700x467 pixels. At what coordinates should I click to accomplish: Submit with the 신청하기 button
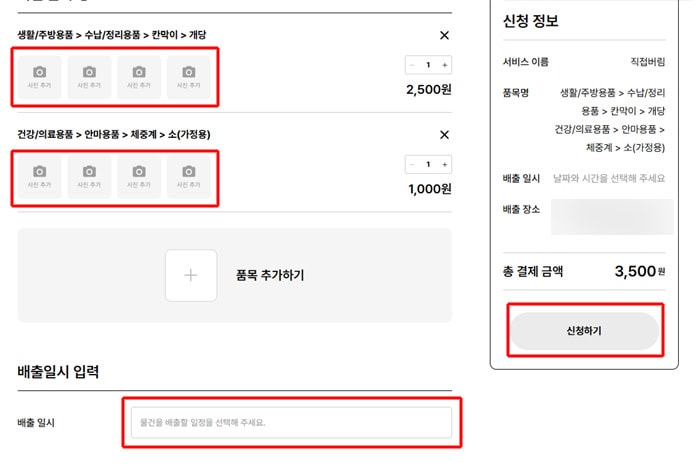point(585,331)
